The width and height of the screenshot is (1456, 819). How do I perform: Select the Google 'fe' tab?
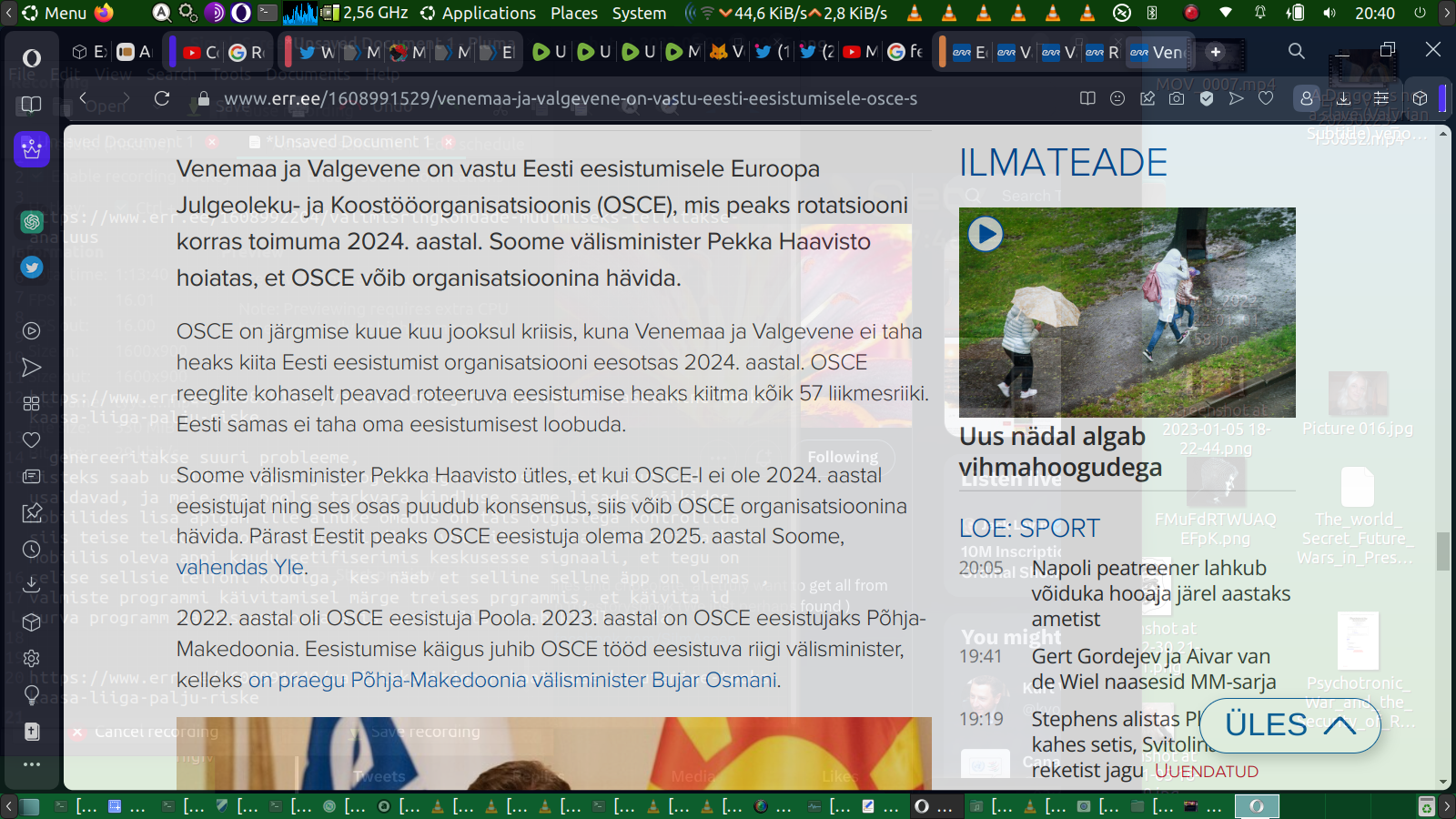coord(905,52)
